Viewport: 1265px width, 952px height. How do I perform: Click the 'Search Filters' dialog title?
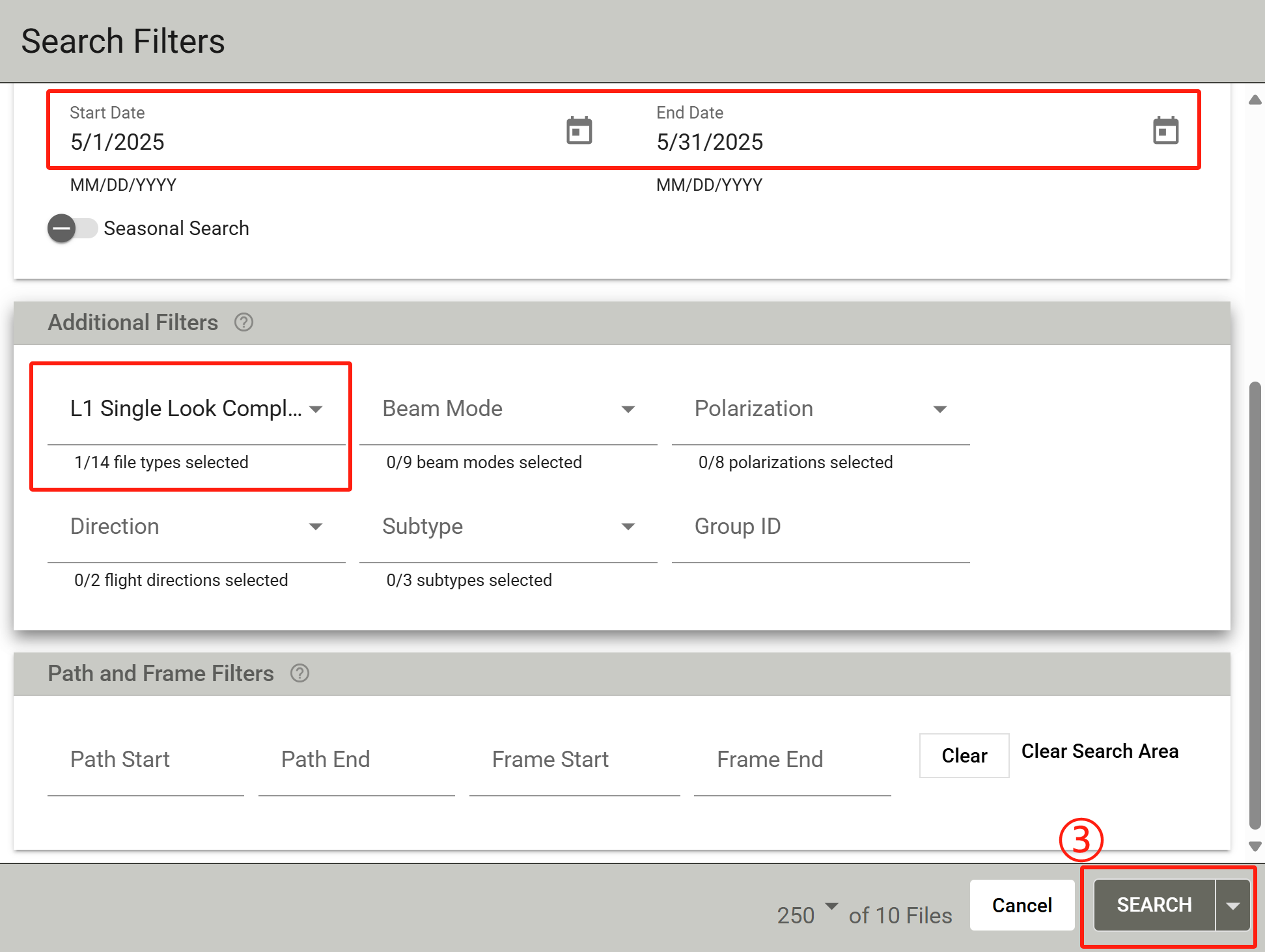(123, 41)
